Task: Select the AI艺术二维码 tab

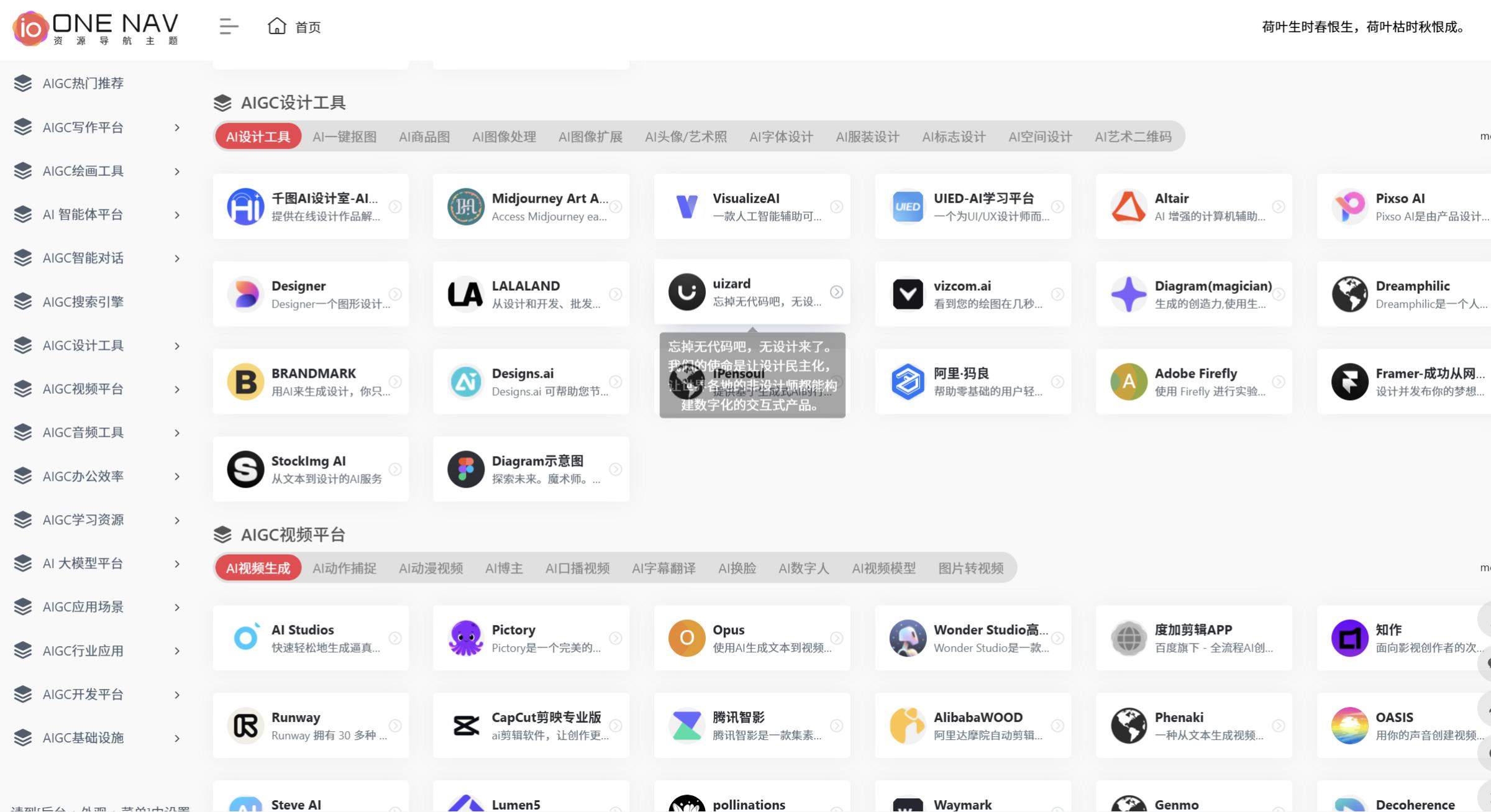Action: (x=1133, y=137)
